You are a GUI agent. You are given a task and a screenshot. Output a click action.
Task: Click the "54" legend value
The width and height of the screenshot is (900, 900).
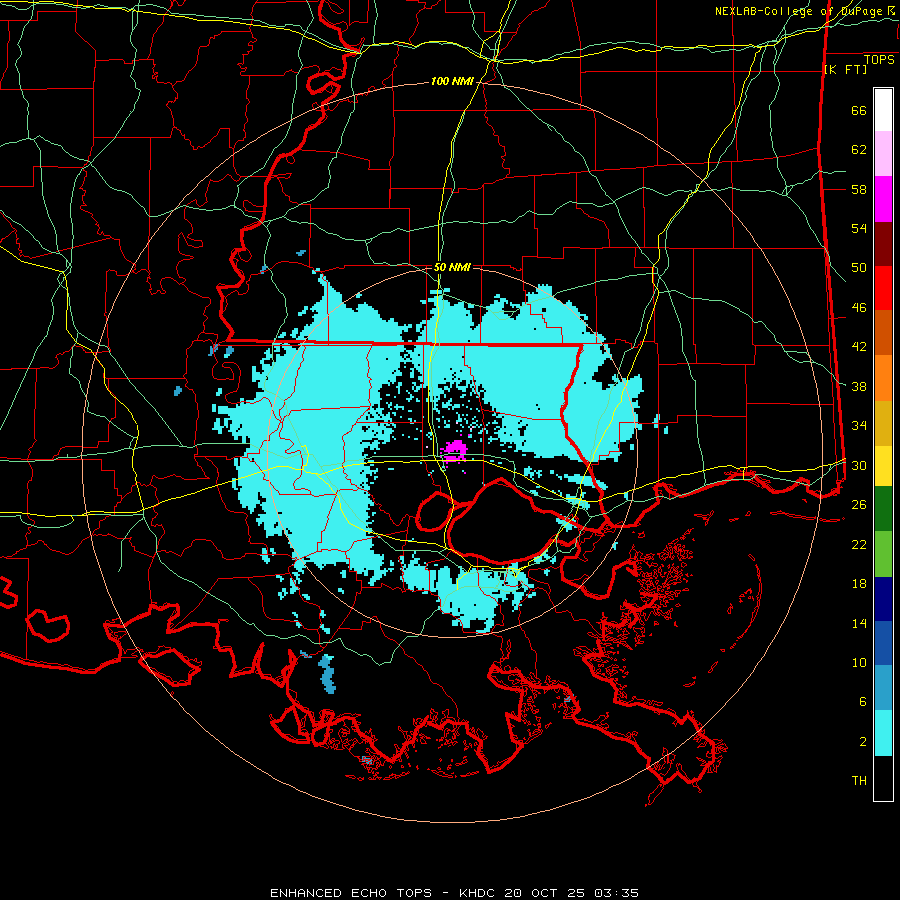click(859, 228)
